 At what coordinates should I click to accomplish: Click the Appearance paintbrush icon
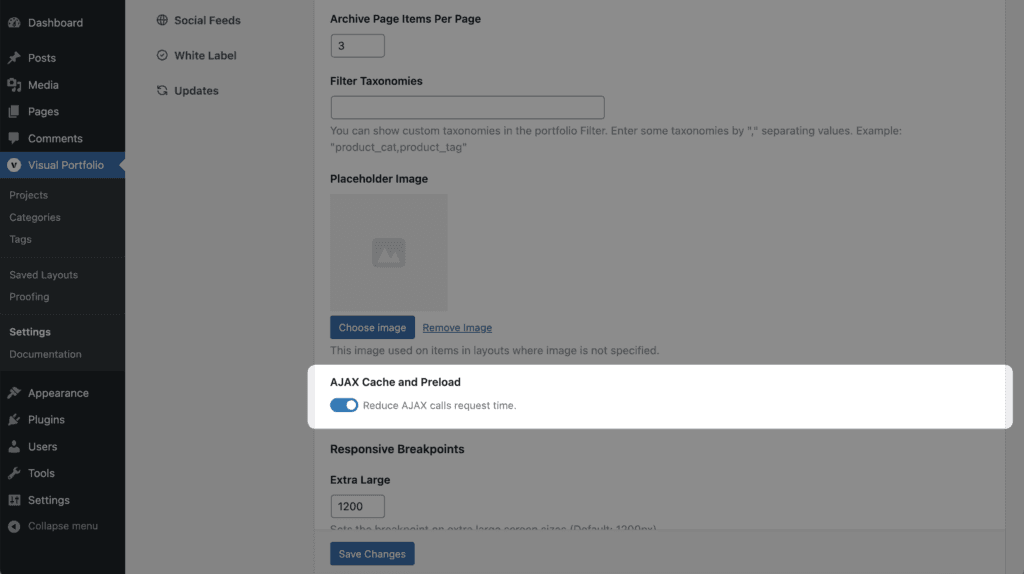point(14,392)
